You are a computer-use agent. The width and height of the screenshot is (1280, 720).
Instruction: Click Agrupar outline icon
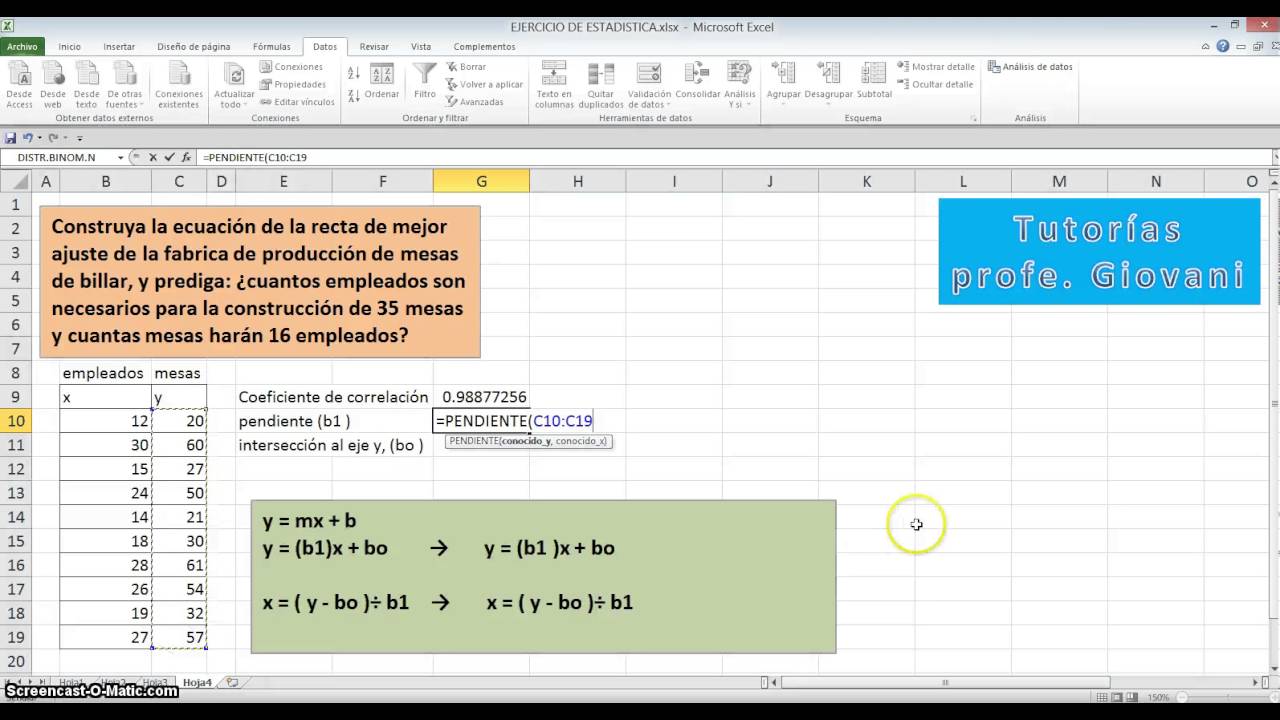[784, 81]
